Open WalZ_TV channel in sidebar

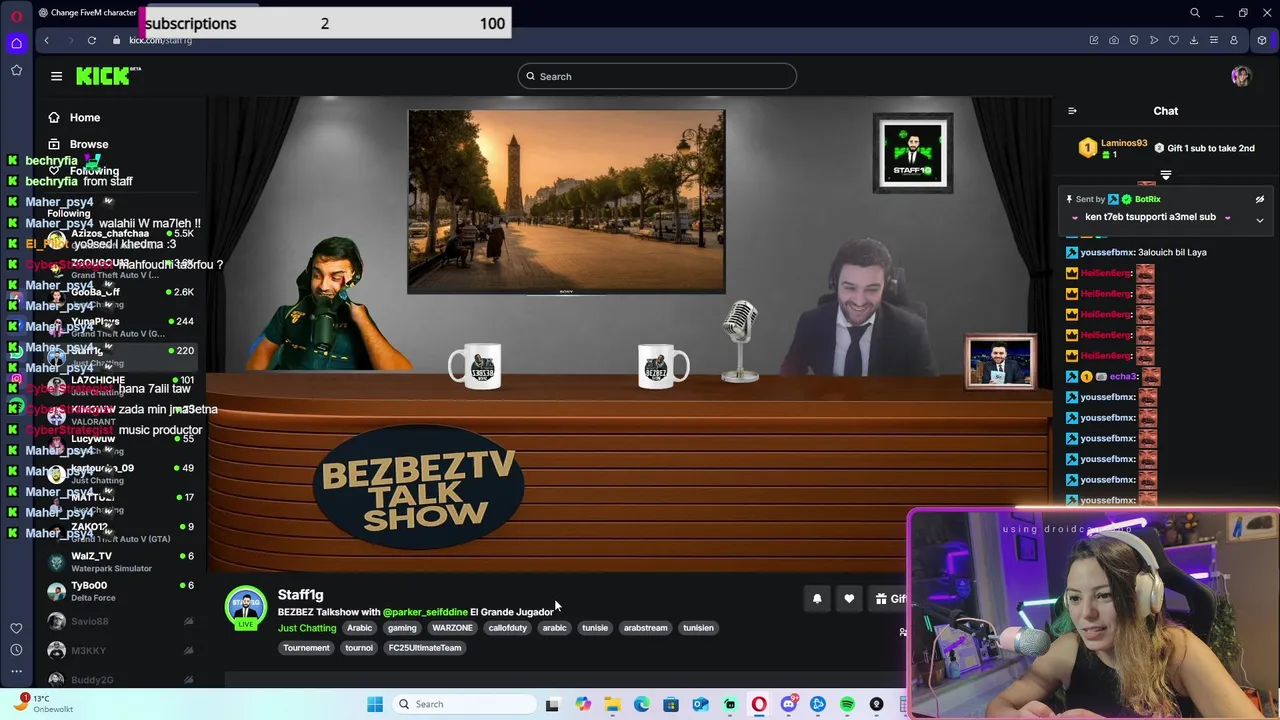pyautogui.click(x=120, y=562)
